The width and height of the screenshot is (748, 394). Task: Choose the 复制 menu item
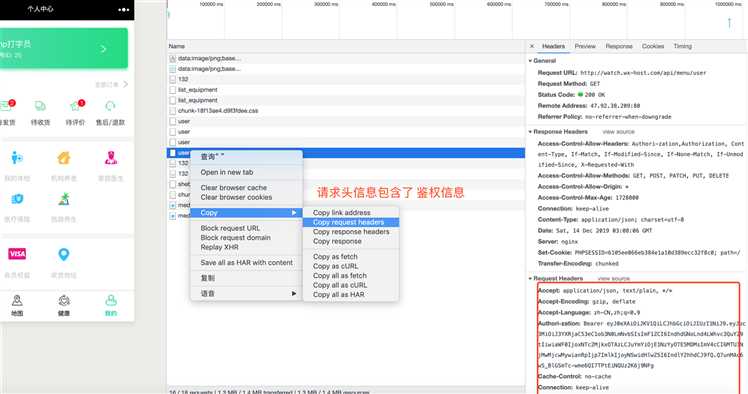click(246, 278)
